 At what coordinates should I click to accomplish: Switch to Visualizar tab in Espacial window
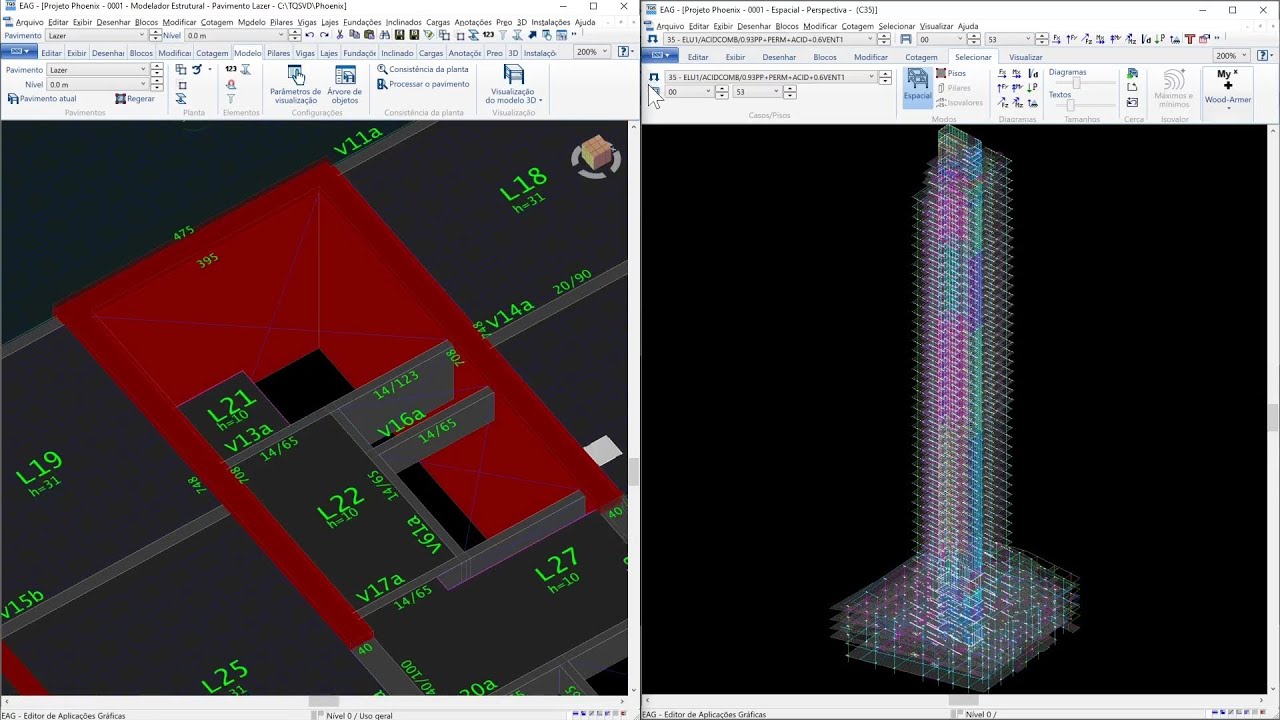(1026, 57)
